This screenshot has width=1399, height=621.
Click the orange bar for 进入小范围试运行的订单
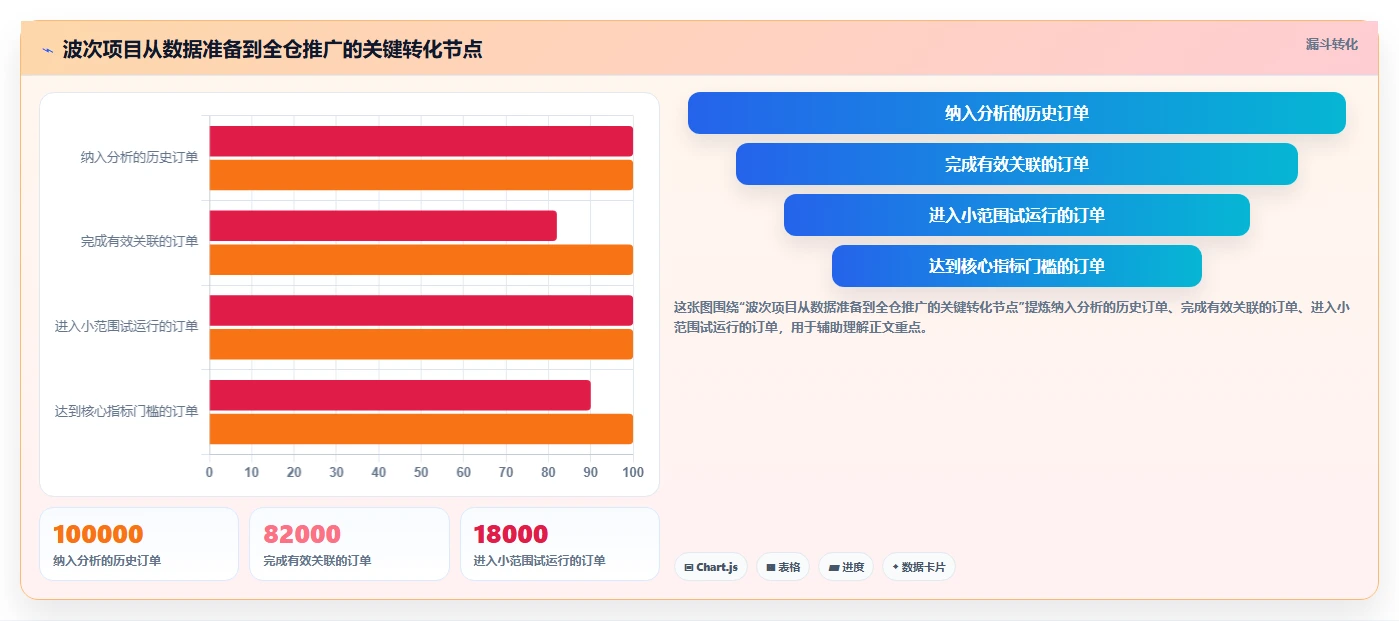click(421, 344)
